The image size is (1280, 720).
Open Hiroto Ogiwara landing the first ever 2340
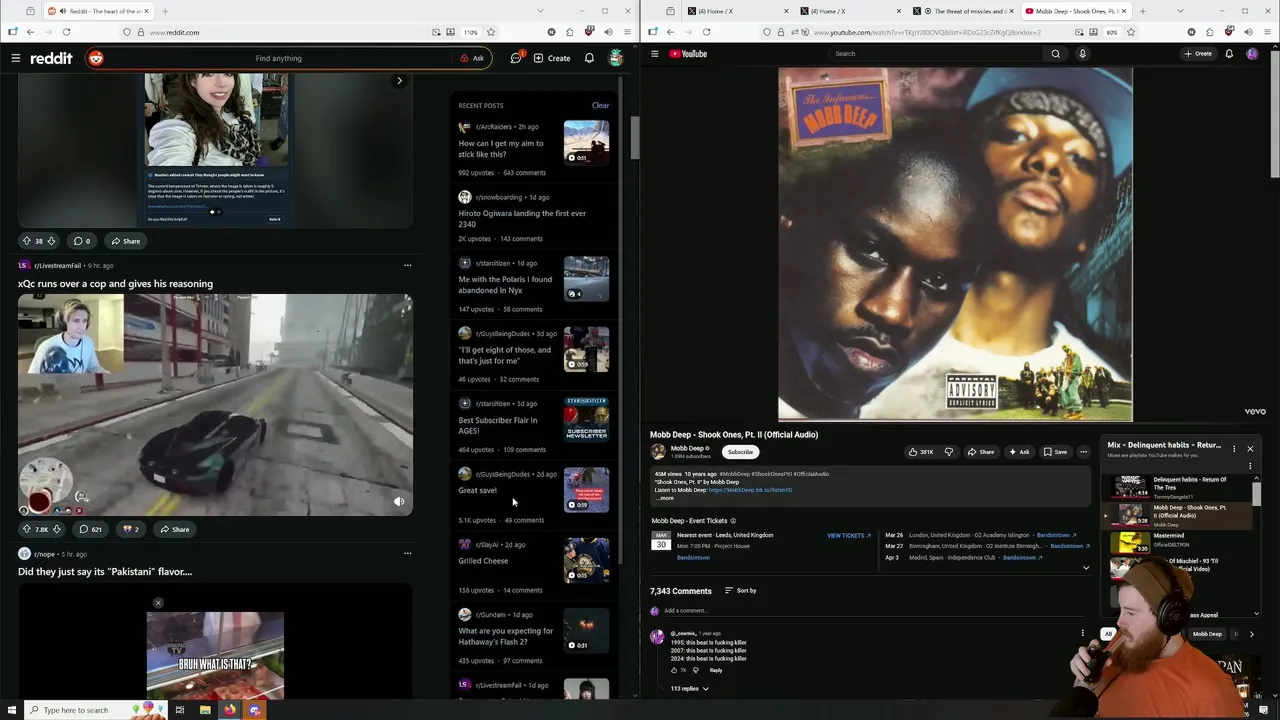pos(522,219)
